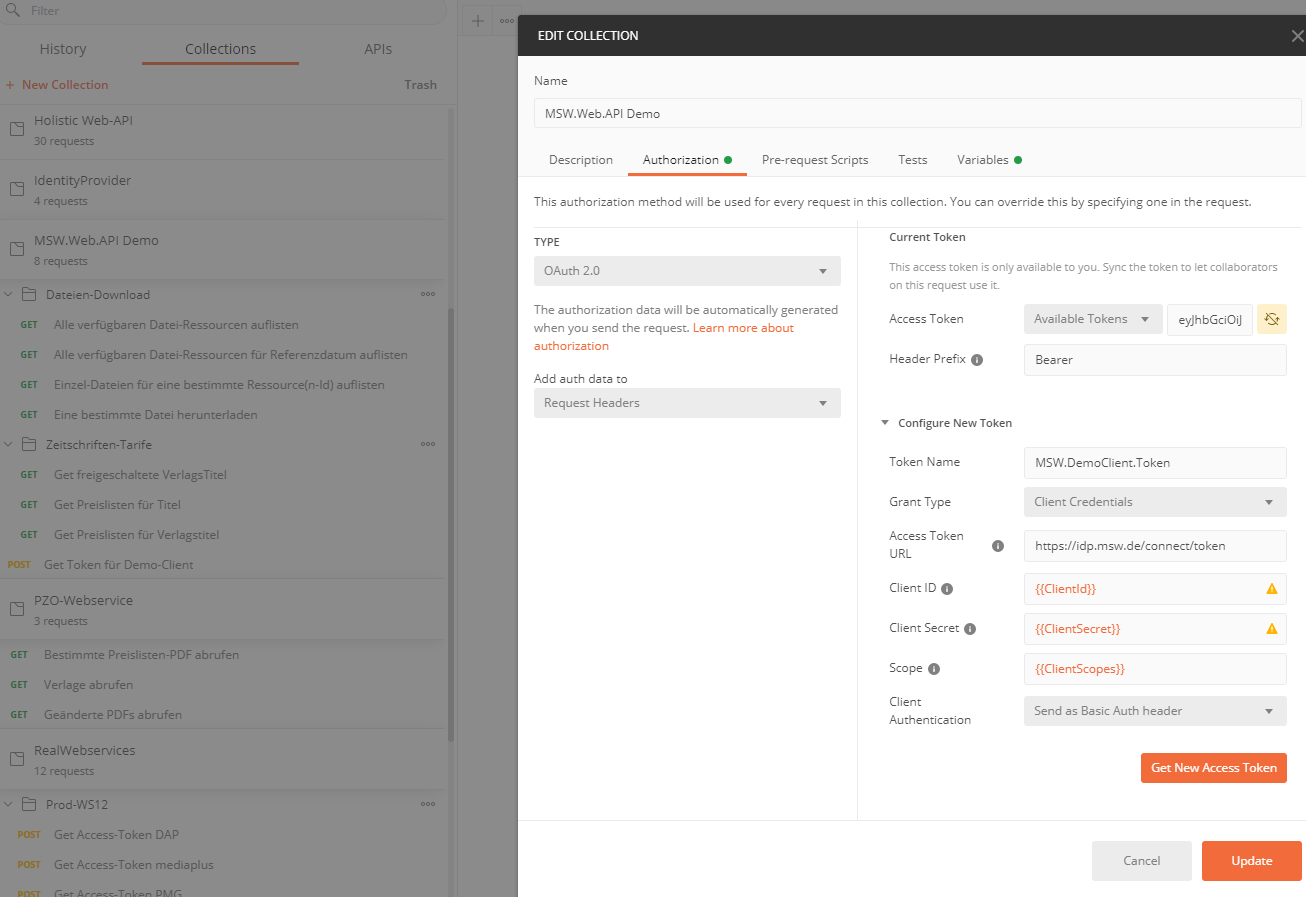
Task: Click the info icon next to Access Token URL
Action: (x=997, y=546)
